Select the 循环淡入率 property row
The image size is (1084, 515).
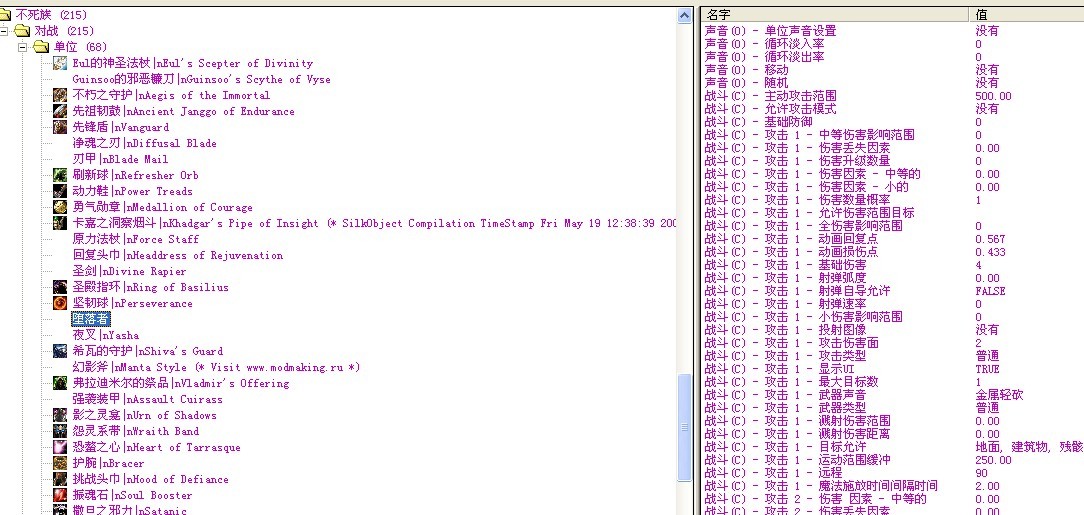click(764, 44)
